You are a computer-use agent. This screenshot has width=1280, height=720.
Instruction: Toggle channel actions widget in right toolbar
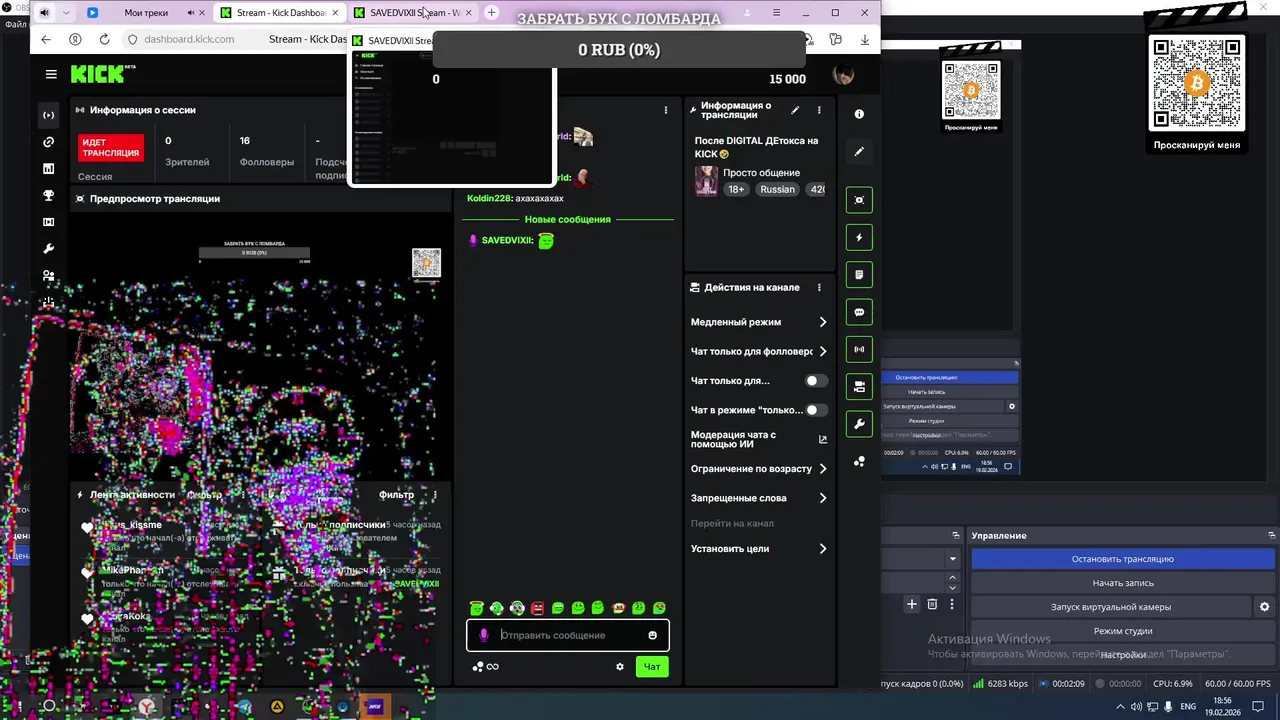[x=859, y=387]
